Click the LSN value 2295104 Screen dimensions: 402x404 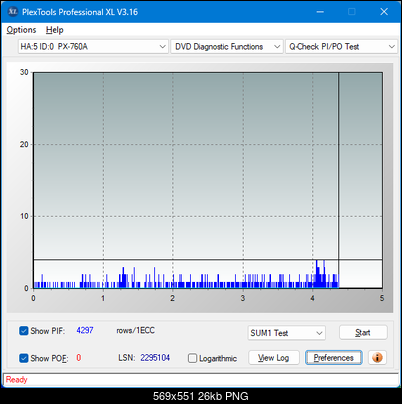pyautogui.click(x=155, y=358)
